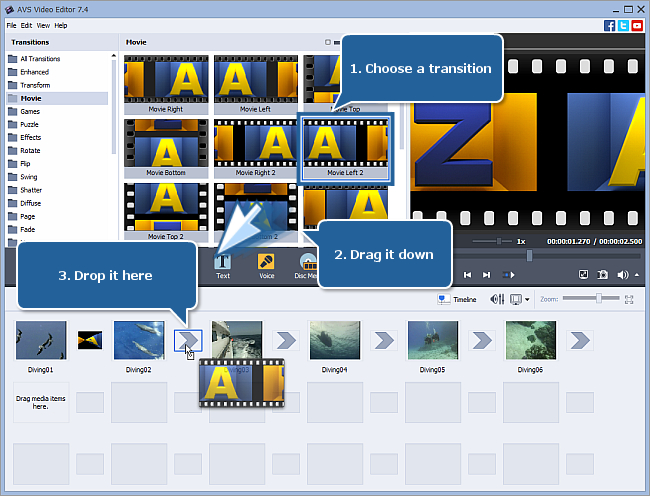This screenshot has height=496, width=650.
Task: Select the Diving06 clip
Action: click(531, 340)
